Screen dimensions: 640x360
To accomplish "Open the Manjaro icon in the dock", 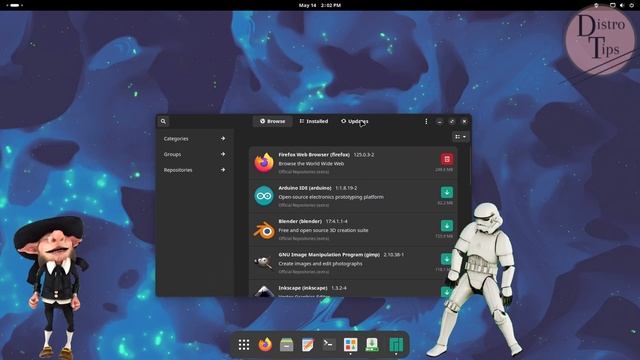I will point(396,345).
